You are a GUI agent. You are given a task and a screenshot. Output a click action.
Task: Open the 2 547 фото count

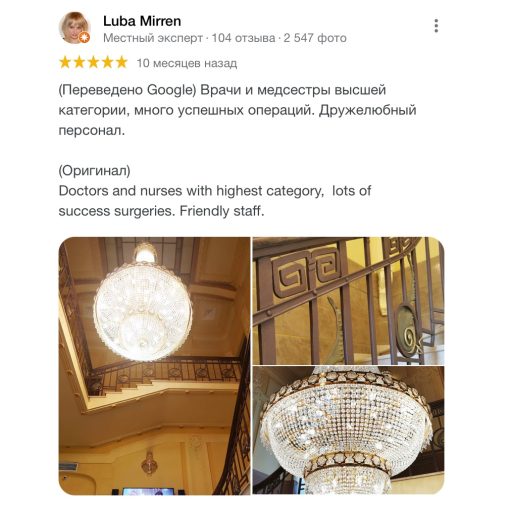tap(315, 38)
